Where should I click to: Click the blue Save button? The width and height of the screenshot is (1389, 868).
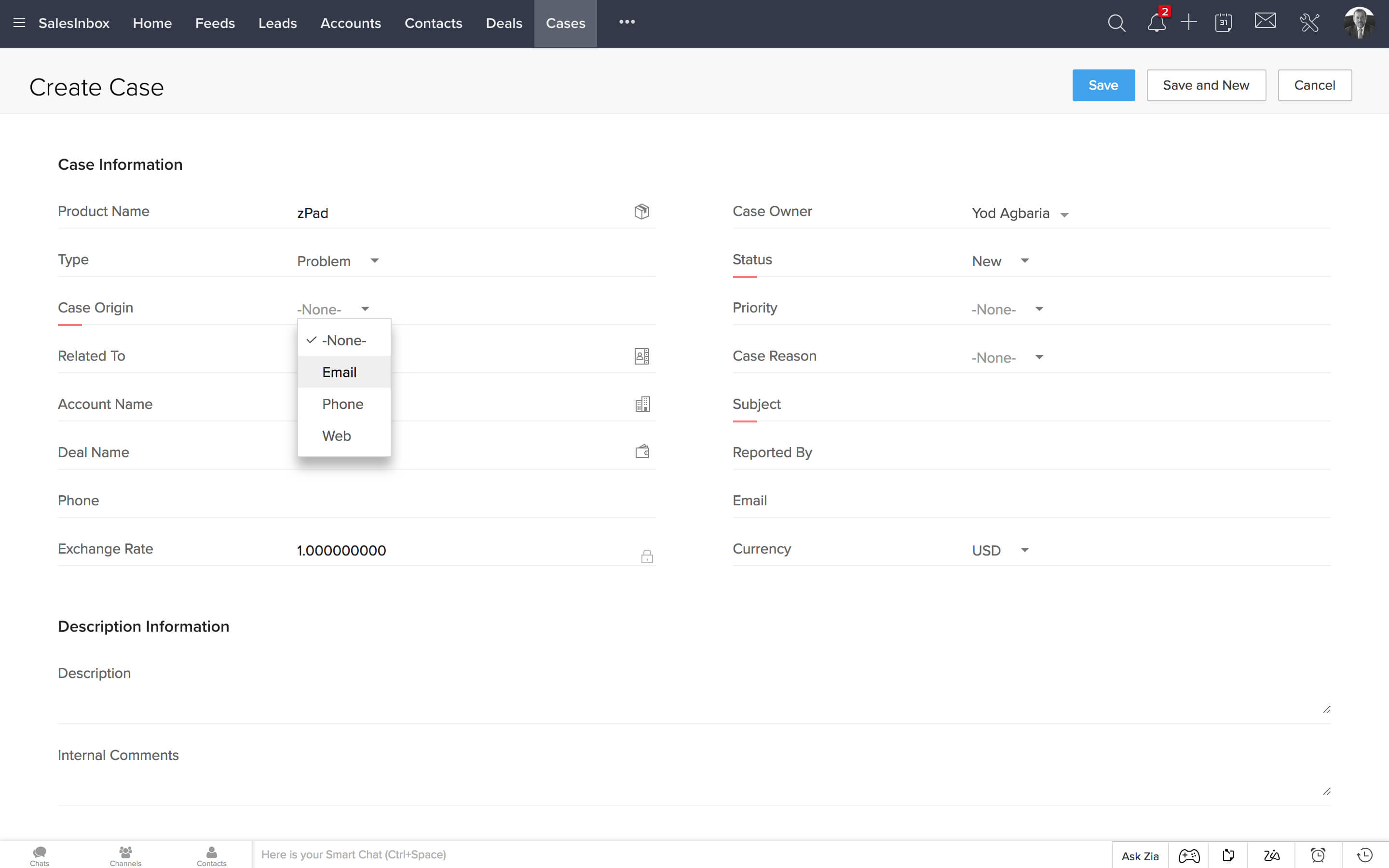coord(1103,85)
